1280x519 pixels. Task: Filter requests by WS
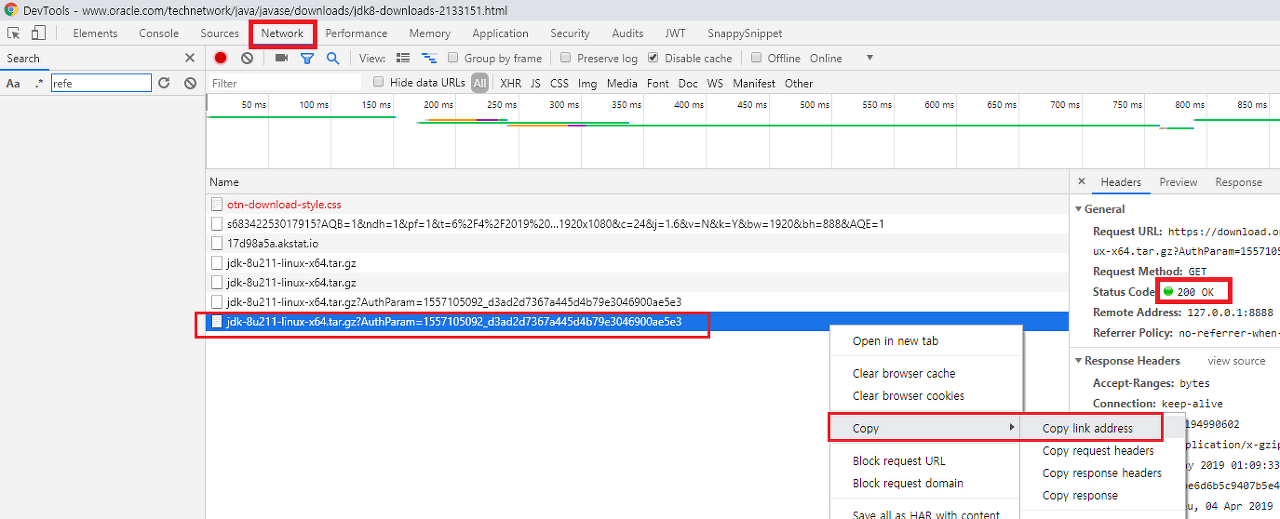click(715, 83)
